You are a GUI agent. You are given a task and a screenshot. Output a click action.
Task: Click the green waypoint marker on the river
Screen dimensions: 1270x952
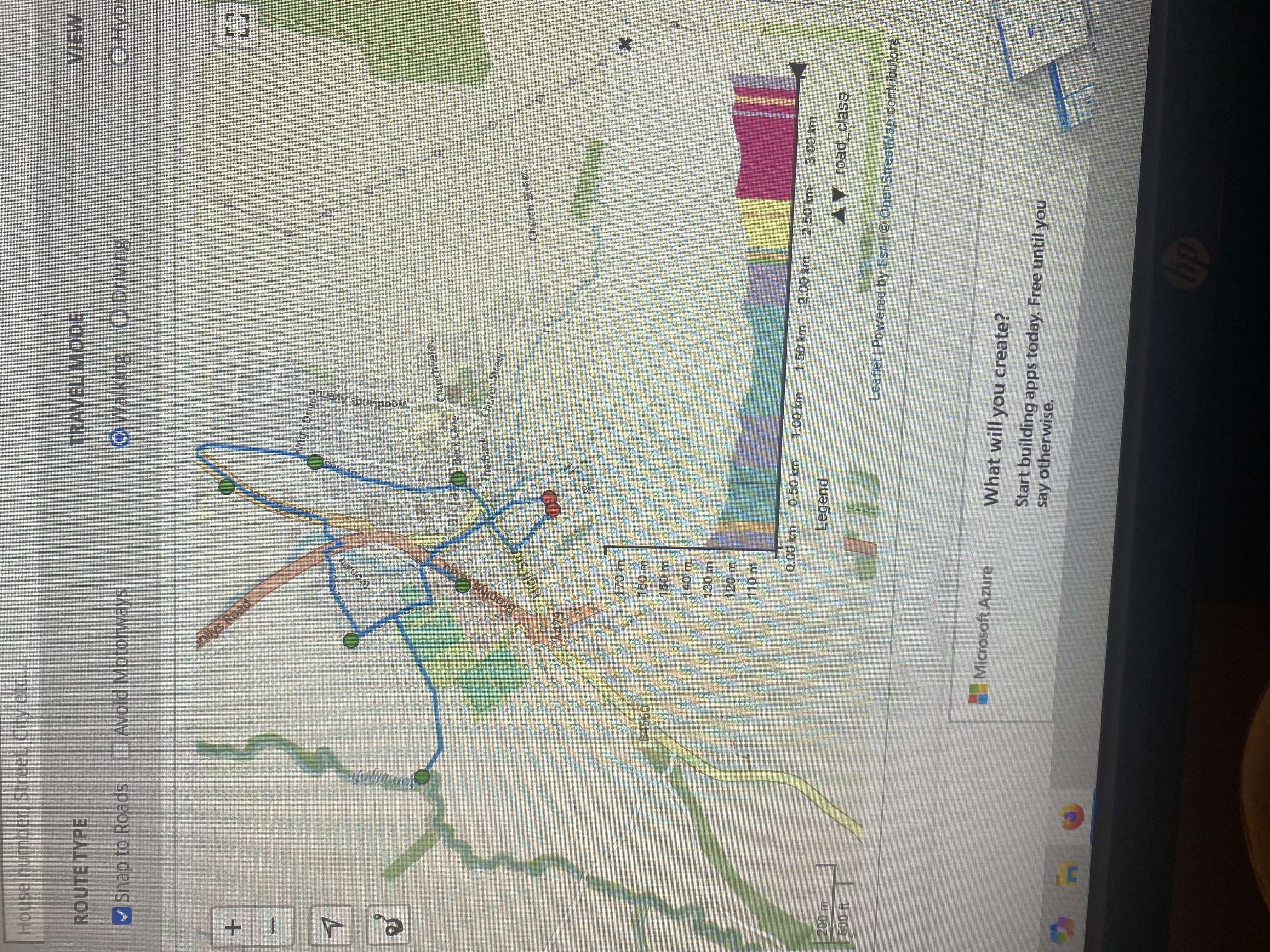click(x=422, y=778)
